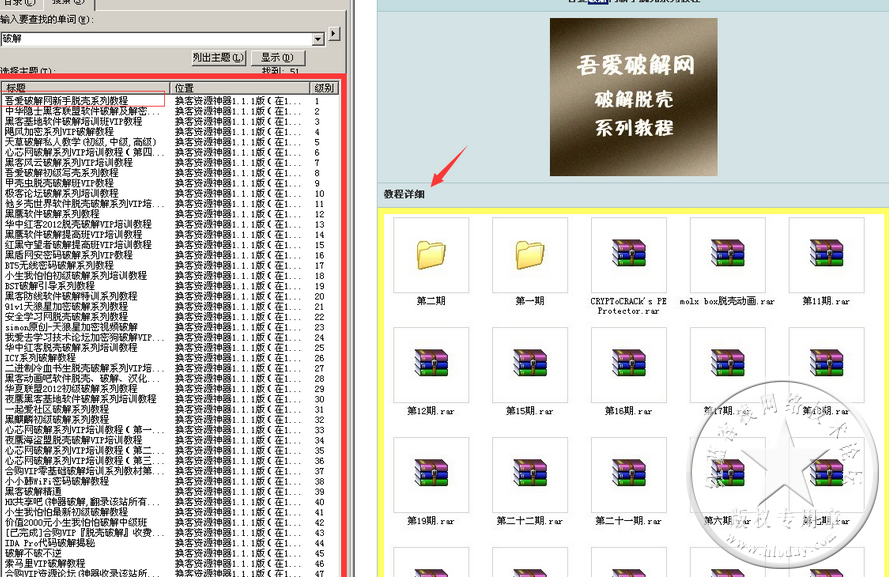Select result 黑客风云破解系列VIP培训教程

[69, 162]
